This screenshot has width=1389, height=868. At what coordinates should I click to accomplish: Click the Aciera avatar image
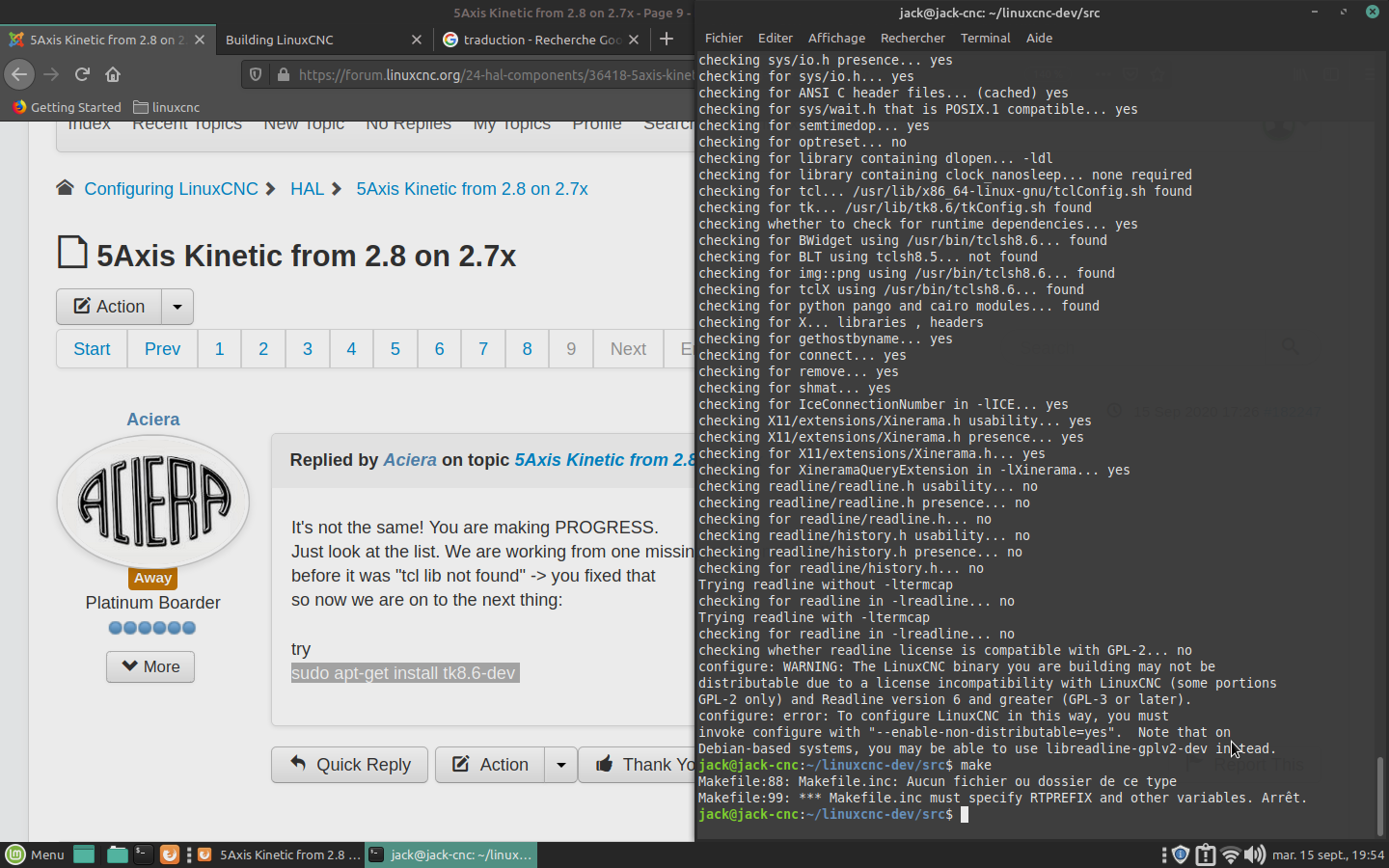pyautogui.click(x=153, y=502)
